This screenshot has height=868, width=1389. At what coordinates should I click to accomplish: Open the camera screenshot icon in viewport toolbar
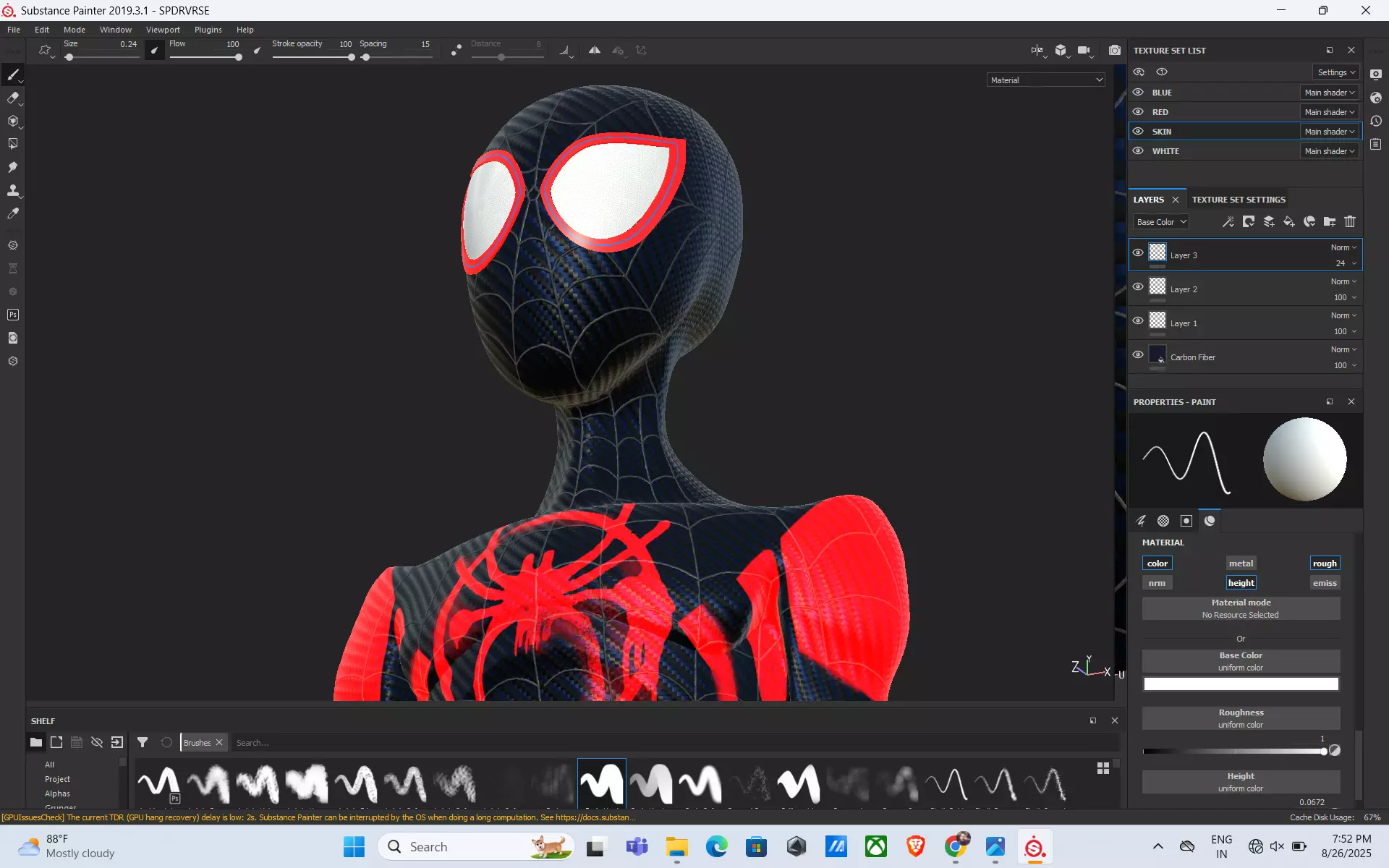(x=1115, y=51)
